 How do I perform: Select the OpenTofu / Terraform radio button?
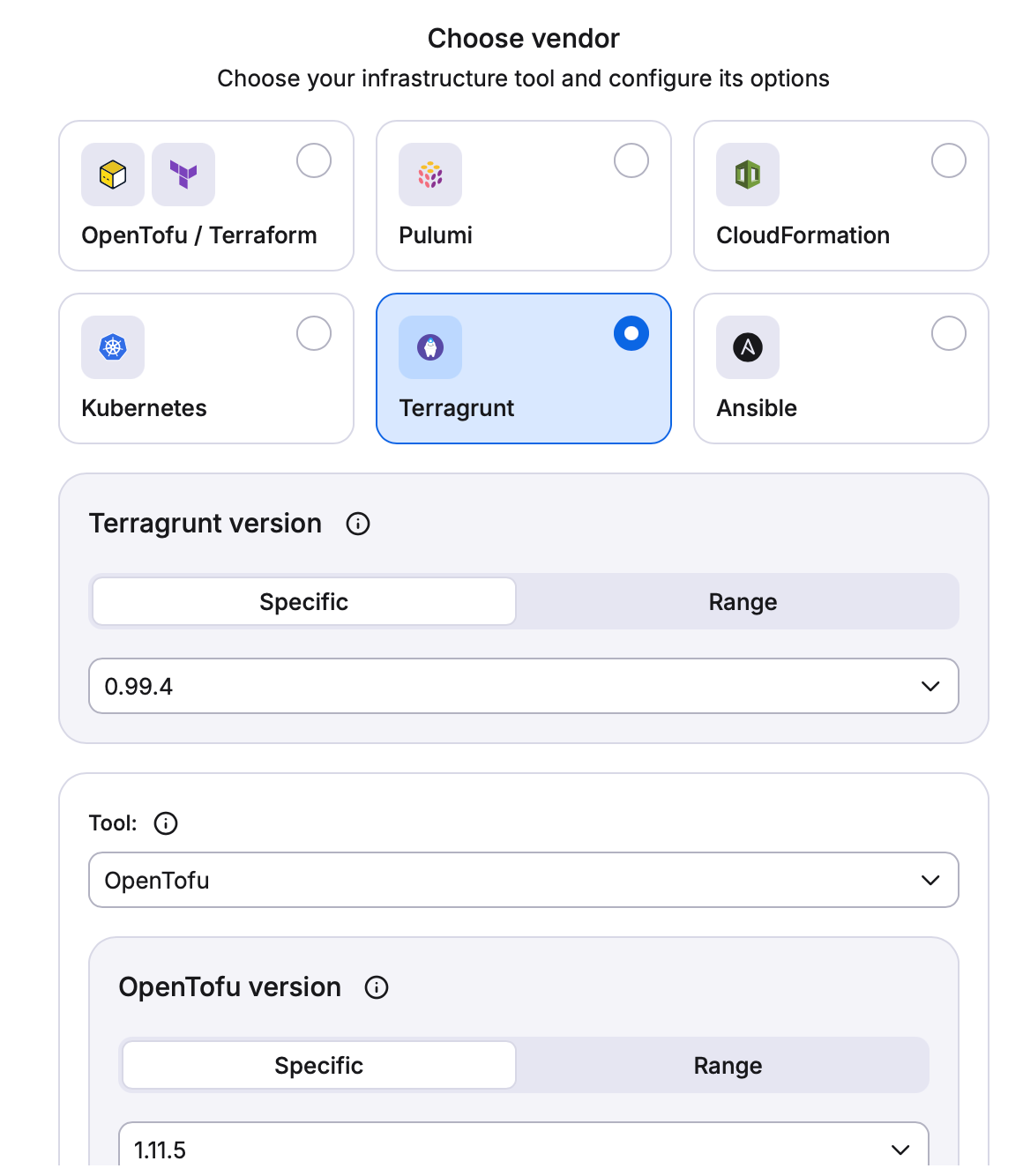click(314, 160)
